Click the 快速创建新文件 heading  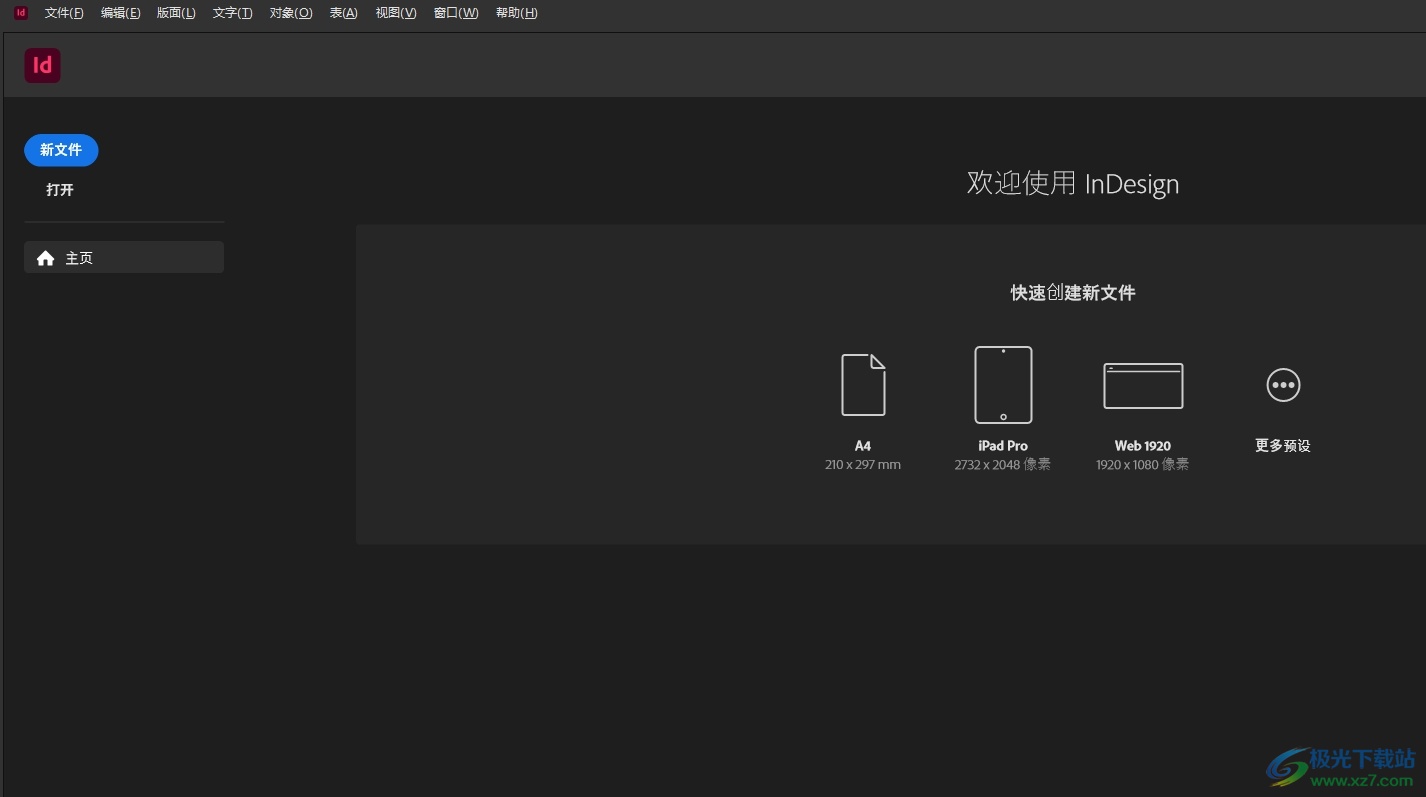[1073, 293]
